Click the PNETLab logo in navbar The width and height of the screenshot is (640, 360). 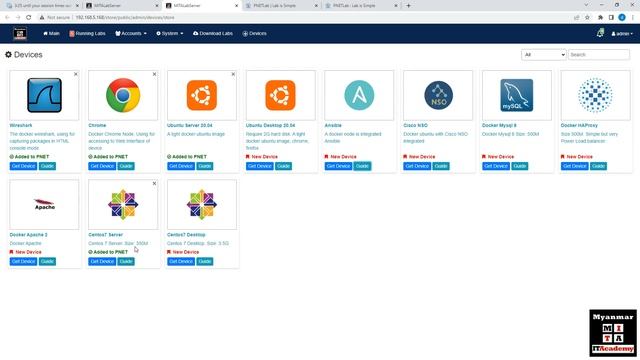point(20,33)
